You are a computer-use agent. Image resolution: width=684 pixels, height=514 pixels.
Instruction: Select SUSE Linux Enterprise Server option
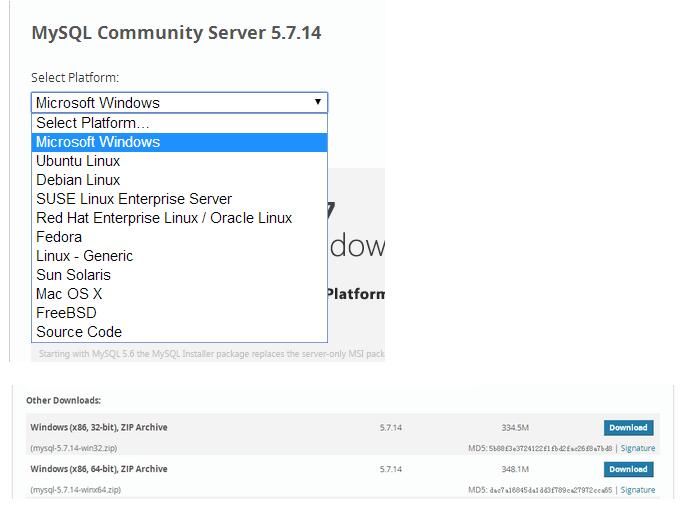[134, 199]
